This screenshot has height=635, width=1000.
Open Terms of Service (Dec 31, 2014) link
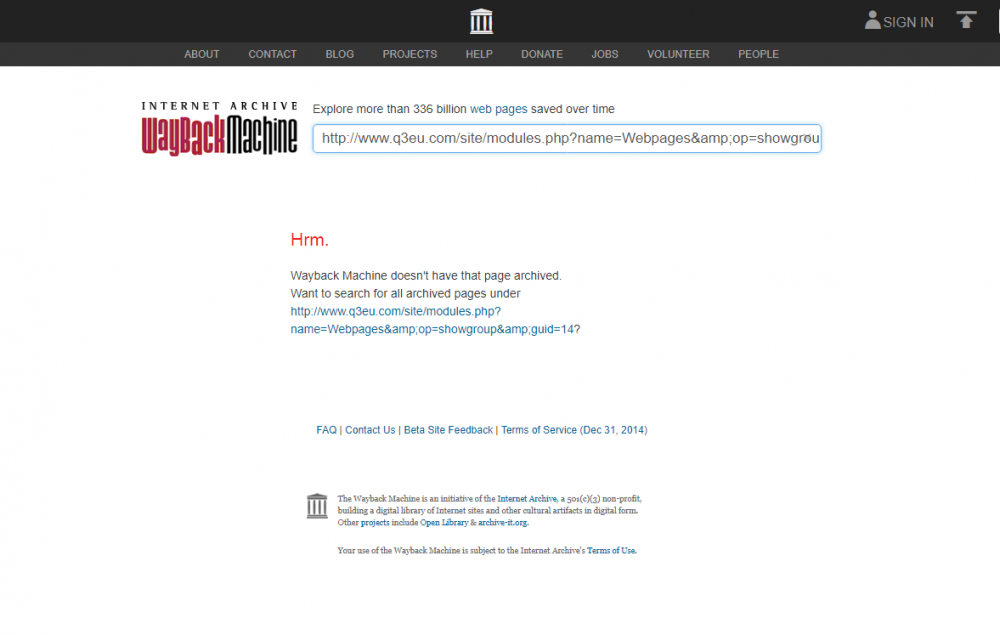(574, 430)
